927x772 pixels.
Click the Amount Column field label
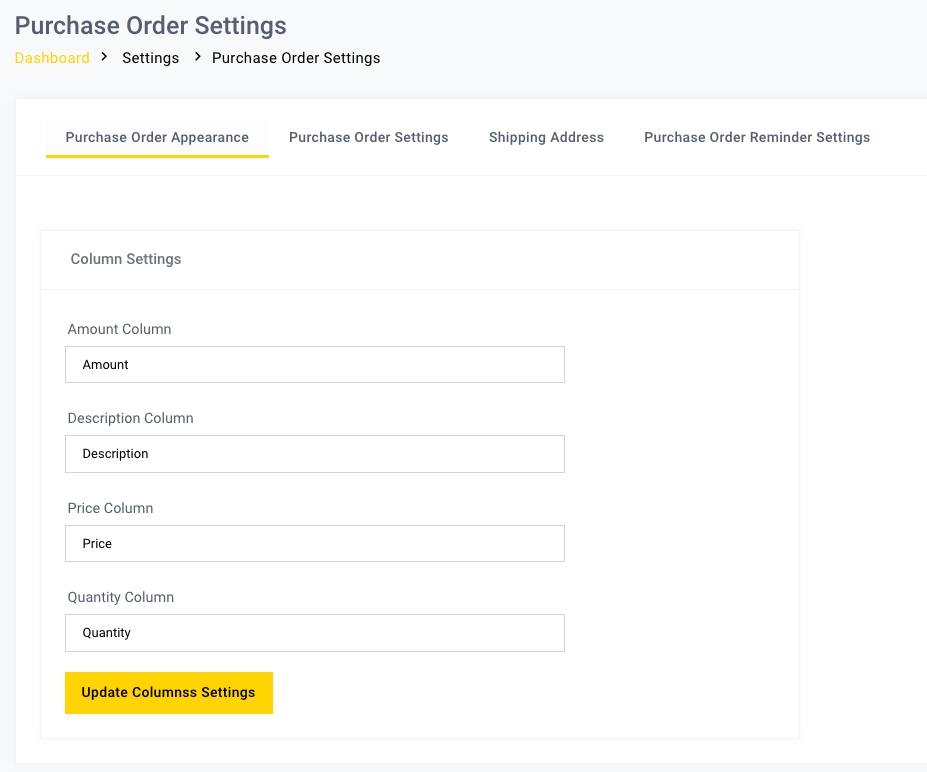tap(119, 329)
